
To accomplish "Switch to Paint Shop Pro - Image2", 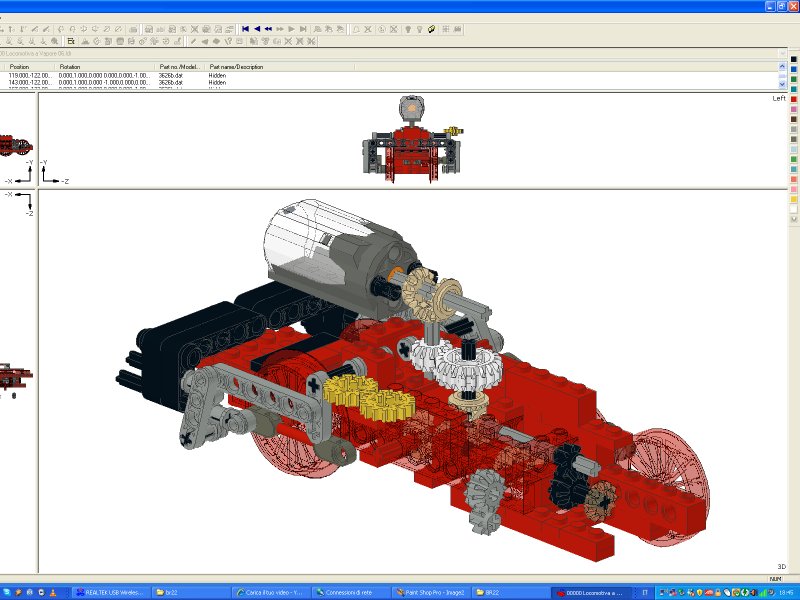I will [431, 592].
